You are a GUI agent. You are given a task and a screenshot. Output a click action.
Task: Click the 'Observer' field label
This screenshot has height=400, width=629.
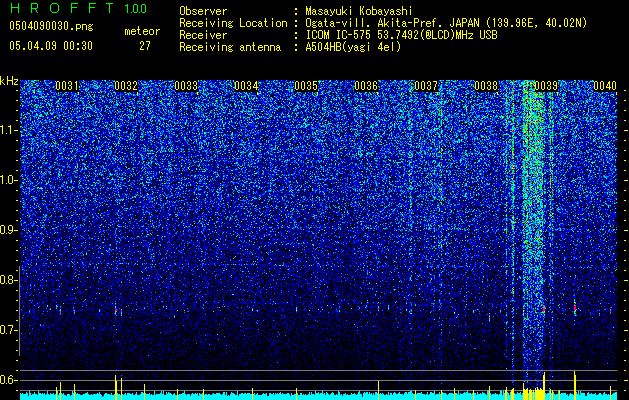pyautogui.click(x=203, y=11)
